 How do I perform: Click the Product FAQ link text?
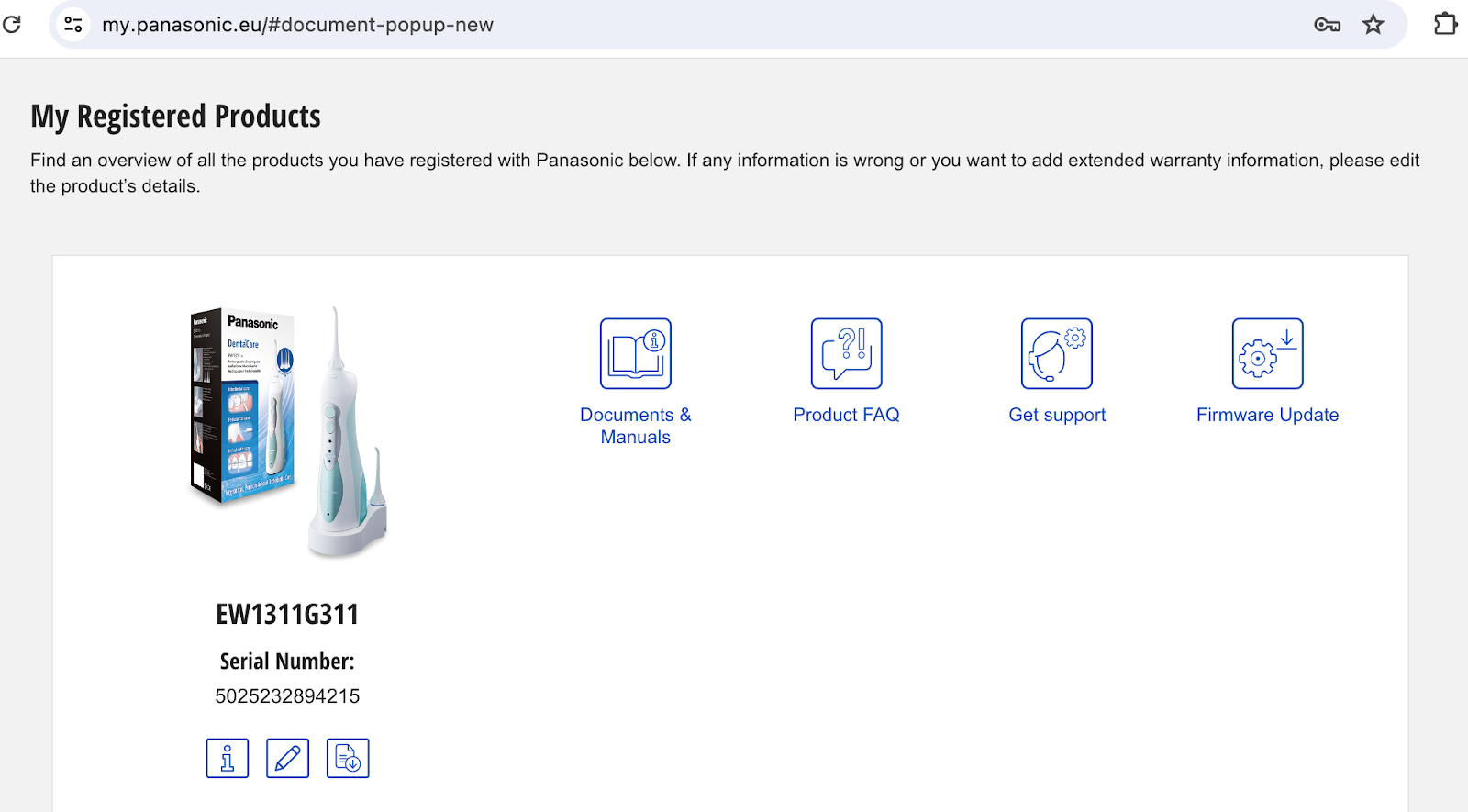click(846, 415)
